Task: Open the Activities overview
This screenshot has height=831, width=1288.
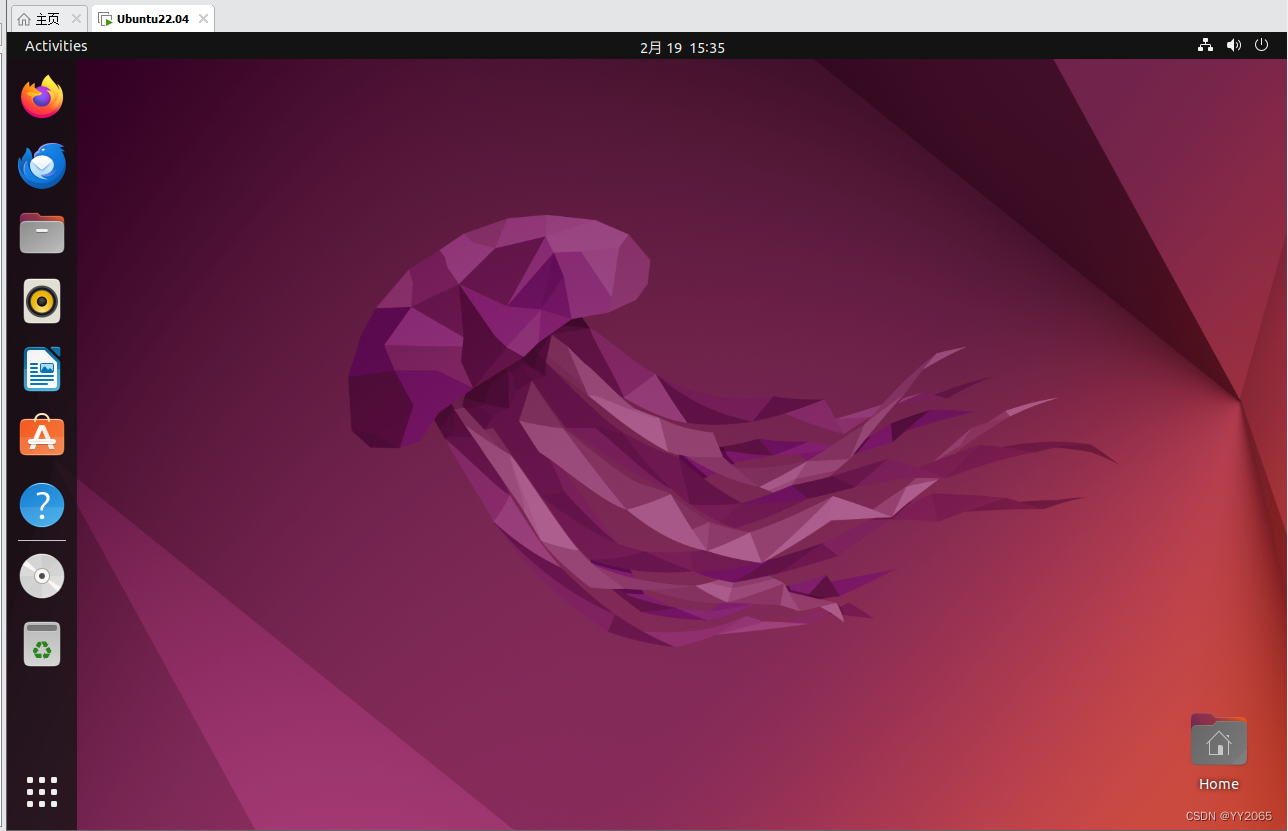Action: tap(56, 46)
